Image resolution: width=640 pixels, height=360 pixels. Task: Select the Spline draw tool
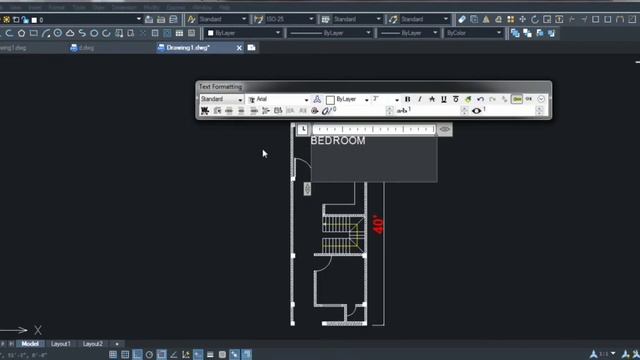tap(82, 33)
